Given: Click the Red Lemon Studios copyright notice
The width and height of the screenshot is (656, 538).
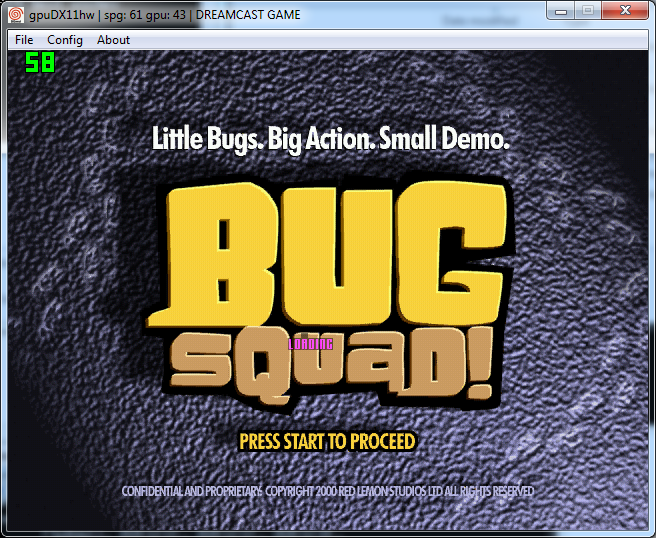Looking at the screenshot, I should tap(328, 491).
